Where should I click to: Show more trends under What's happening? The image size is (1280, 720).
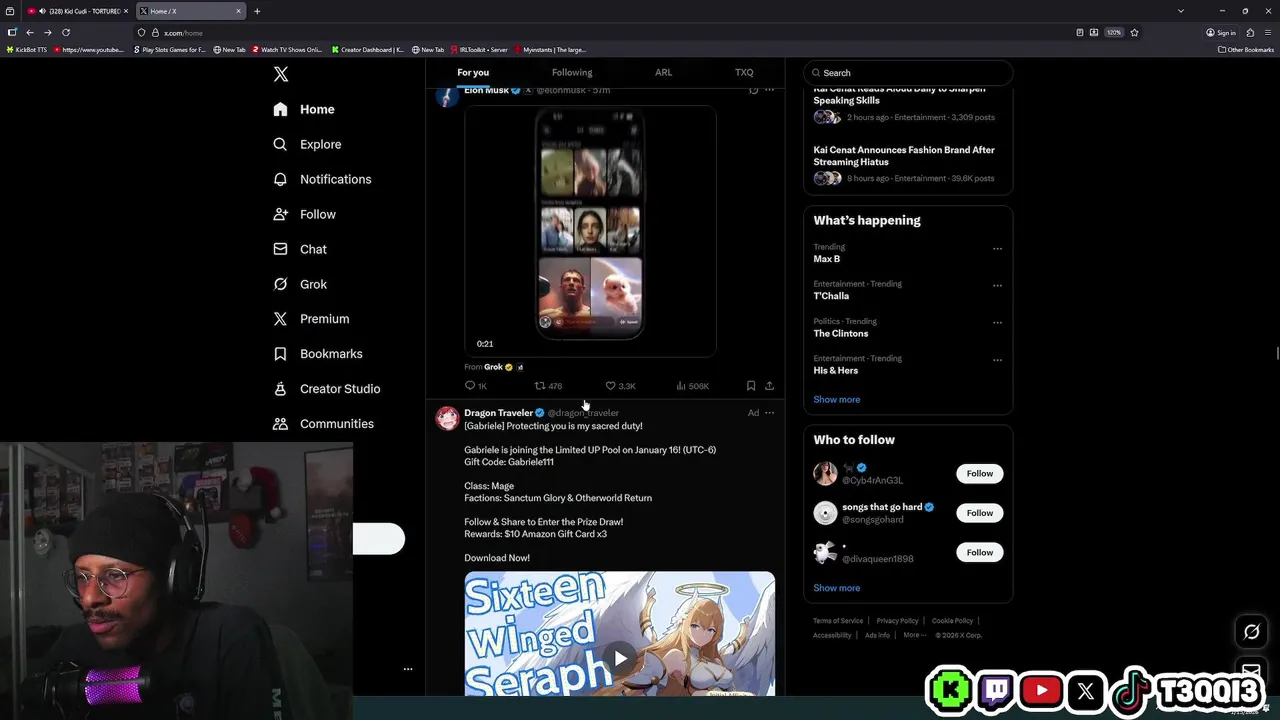point(836,399)
